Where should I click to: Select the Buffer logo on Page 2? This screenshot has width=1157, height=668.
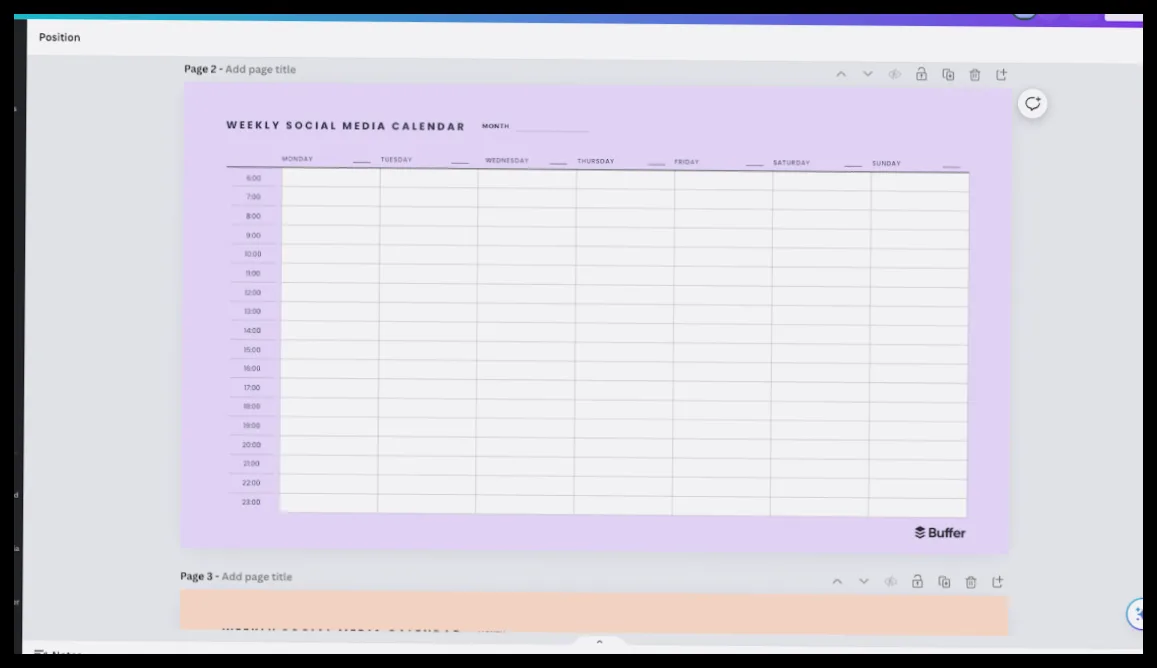click(x=940, y=533)
